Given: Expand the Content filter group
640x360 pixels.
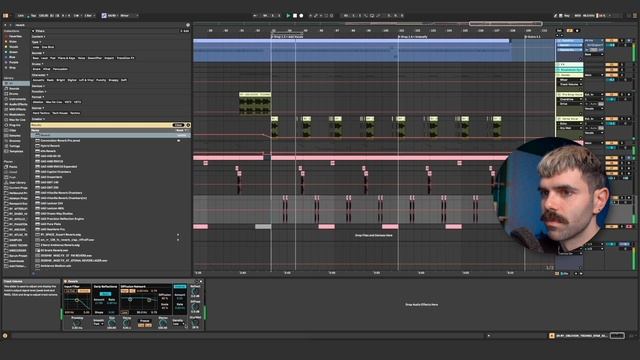Looking at the screenshot, I should tap(38, 37).
